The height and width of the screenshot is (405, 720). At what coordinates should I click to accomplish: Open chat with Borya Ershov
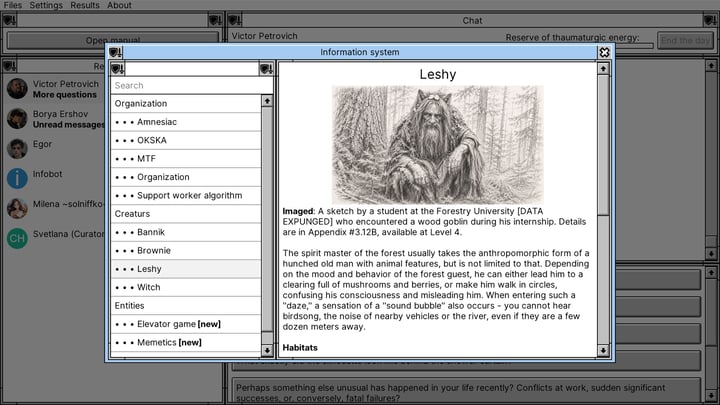(x=56, y=119)
